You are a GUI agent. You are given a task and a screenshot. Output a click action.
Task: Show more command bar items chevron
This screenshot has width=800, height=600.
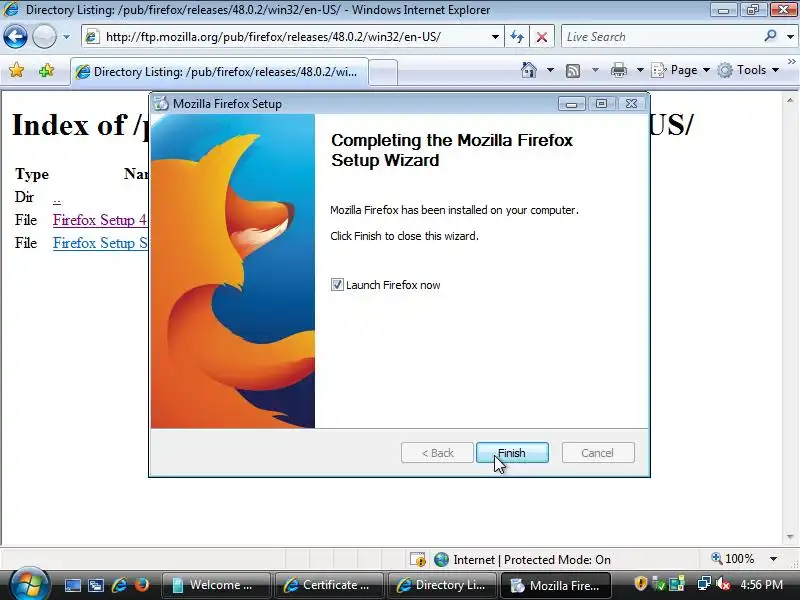791,61
